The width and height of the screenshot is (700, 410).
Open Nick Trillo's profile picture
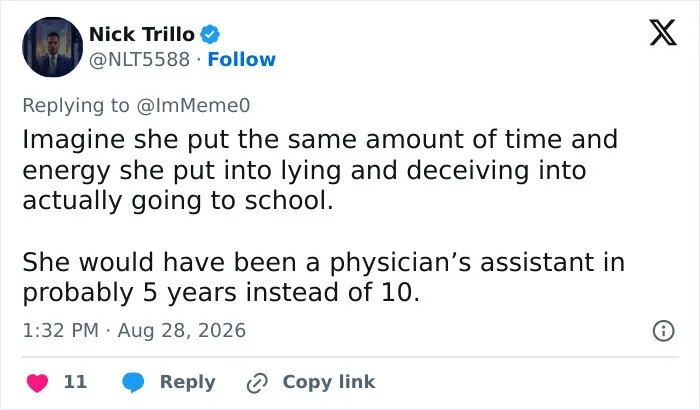(52, 47)
